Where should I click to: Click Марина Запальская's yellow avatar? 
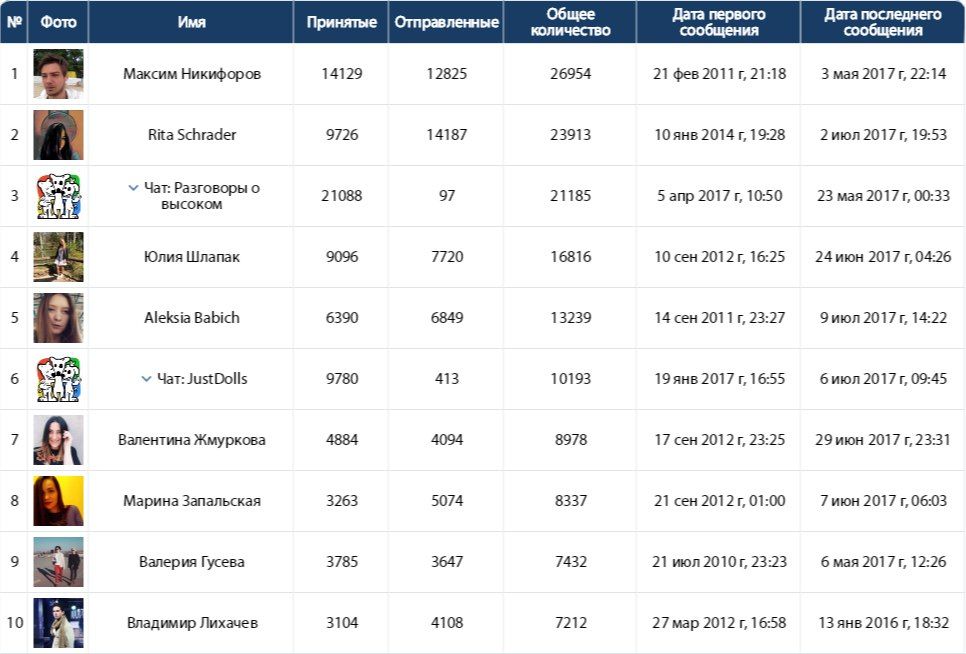click(58, 501)
